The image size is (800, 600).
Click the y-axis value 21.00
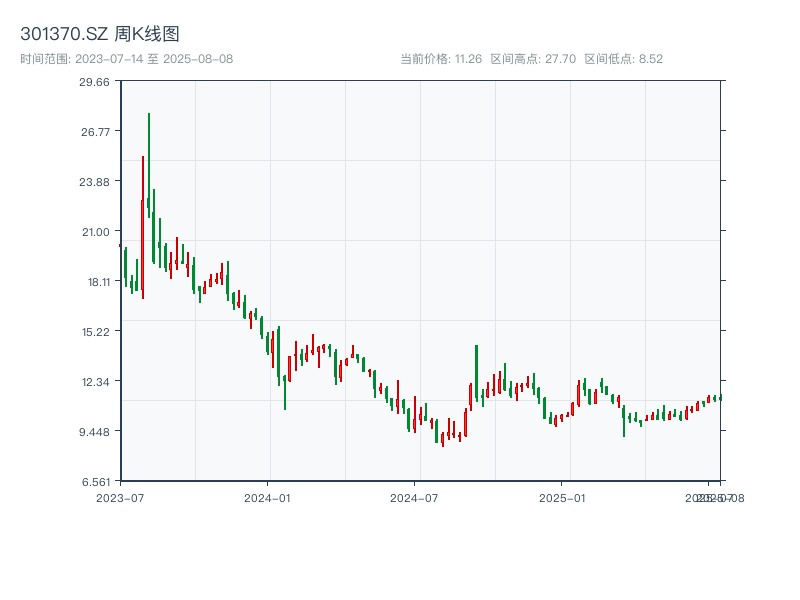point(96,232)
